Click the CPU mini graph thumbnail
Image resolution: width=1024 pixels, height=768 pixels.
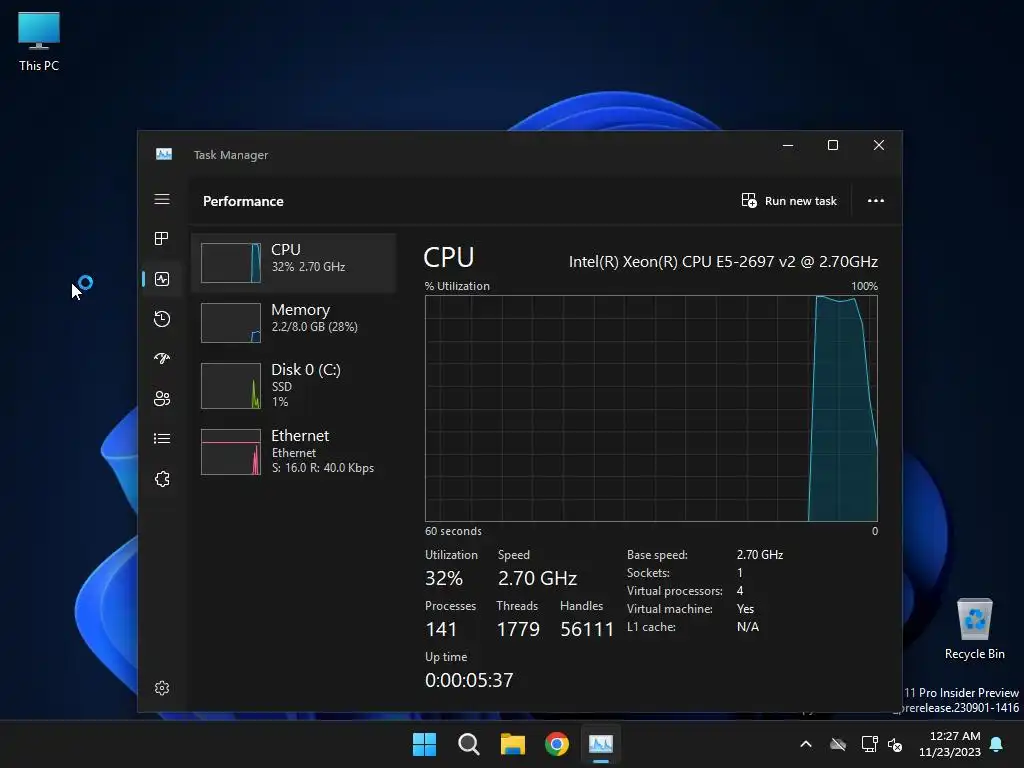tap(231, 263)
